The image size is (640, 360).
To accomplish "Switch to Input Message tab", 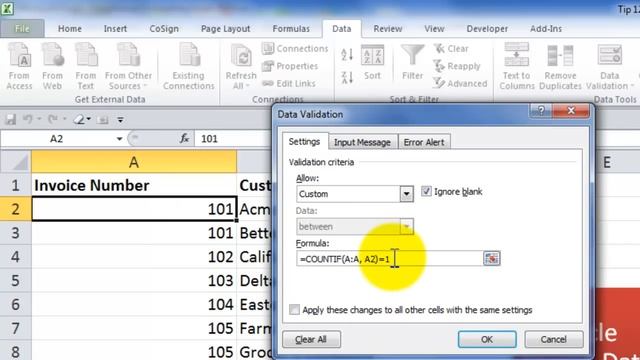I will pyautogui.click(x=362, y=142).
